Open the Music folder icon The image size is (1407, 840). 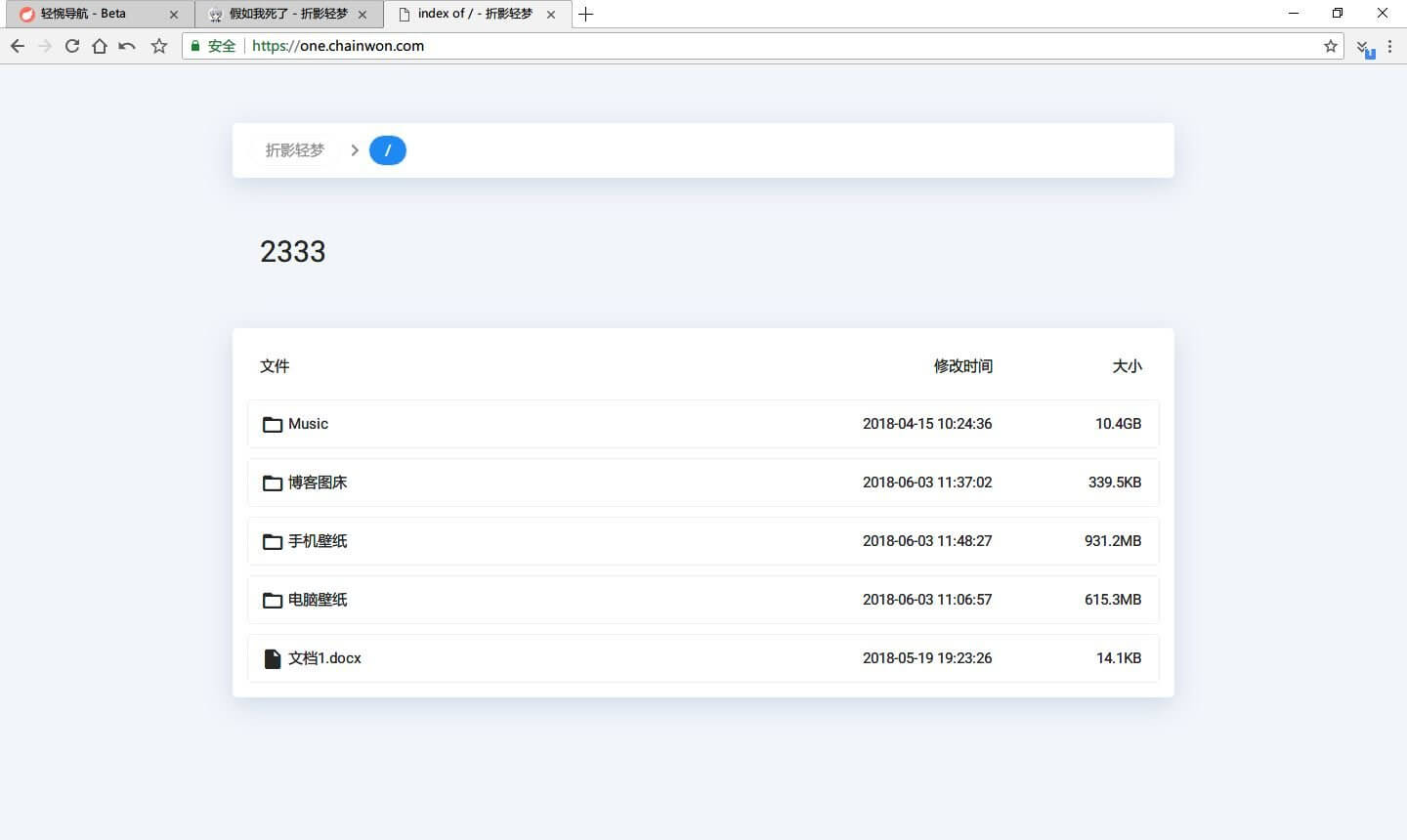pos(273,424)
